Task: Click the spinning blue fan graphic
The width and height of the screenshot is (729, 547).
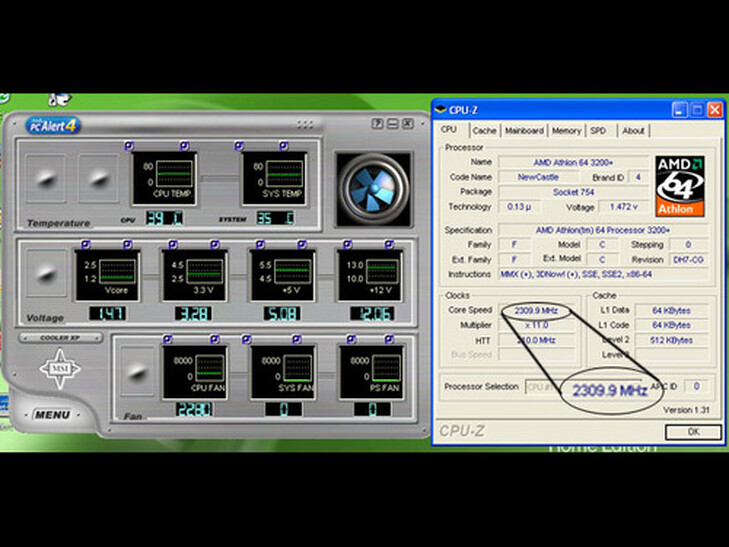Action: [373, 189]
